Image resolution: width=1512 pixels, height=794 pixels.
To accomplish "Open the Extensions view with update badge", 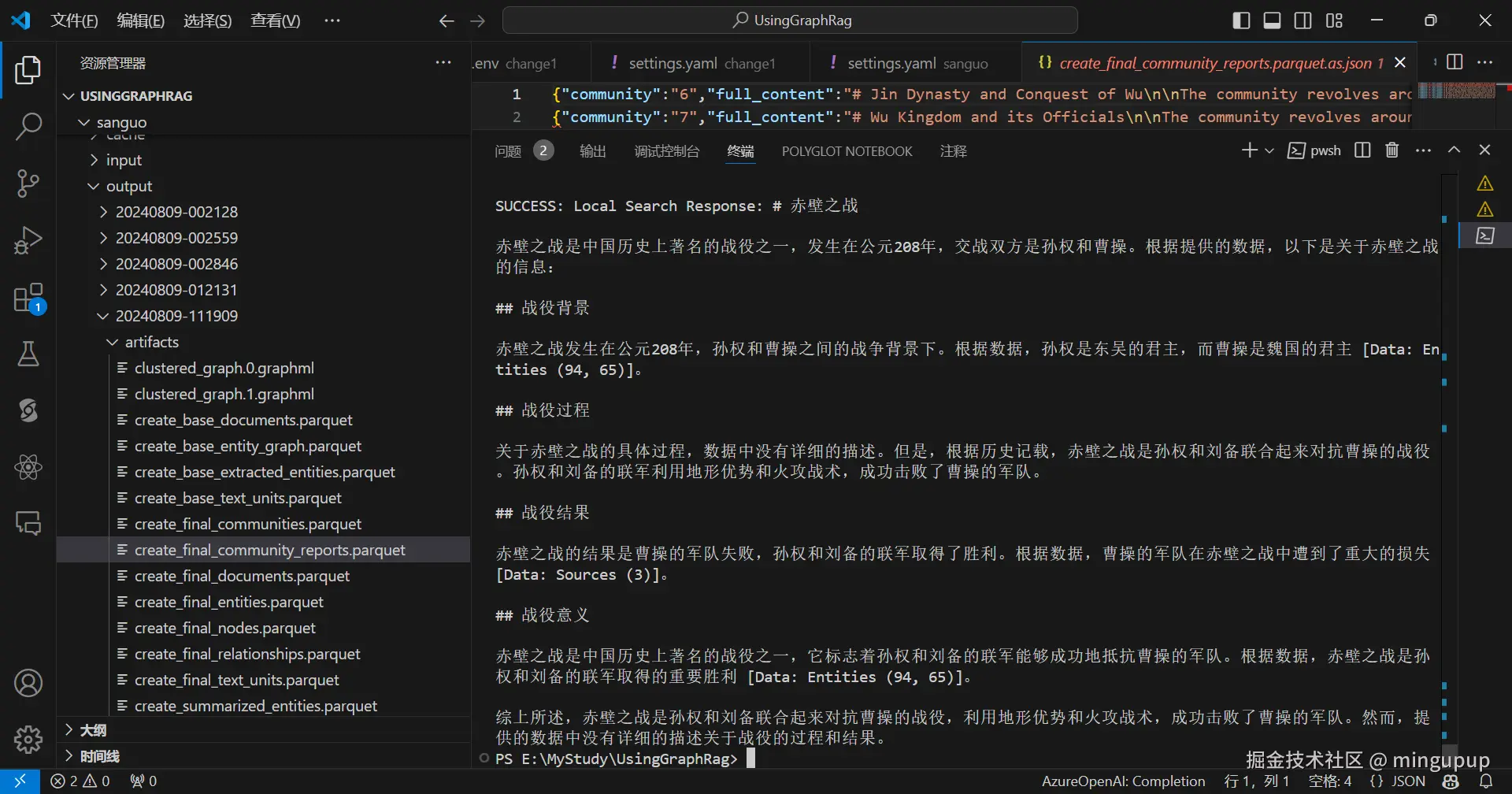I will pos(28,299).
